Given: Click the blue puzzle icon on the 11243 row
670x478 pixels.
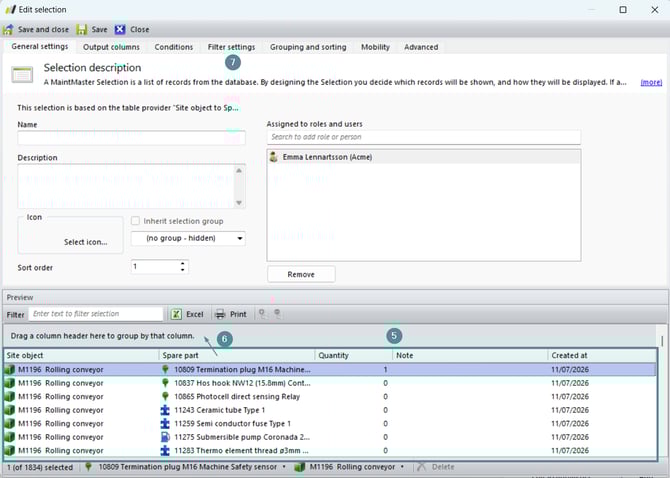Looking at the screenshot, I should [165, 410].
